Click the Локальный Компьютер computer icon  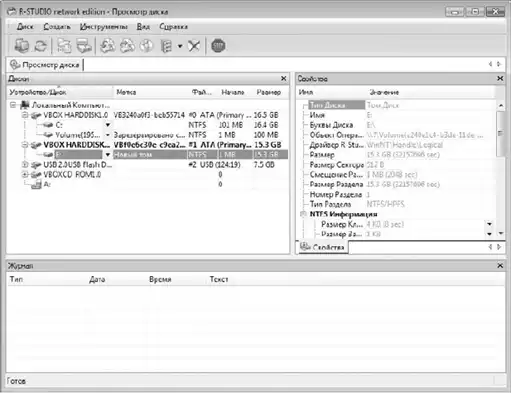pos(25,105)
